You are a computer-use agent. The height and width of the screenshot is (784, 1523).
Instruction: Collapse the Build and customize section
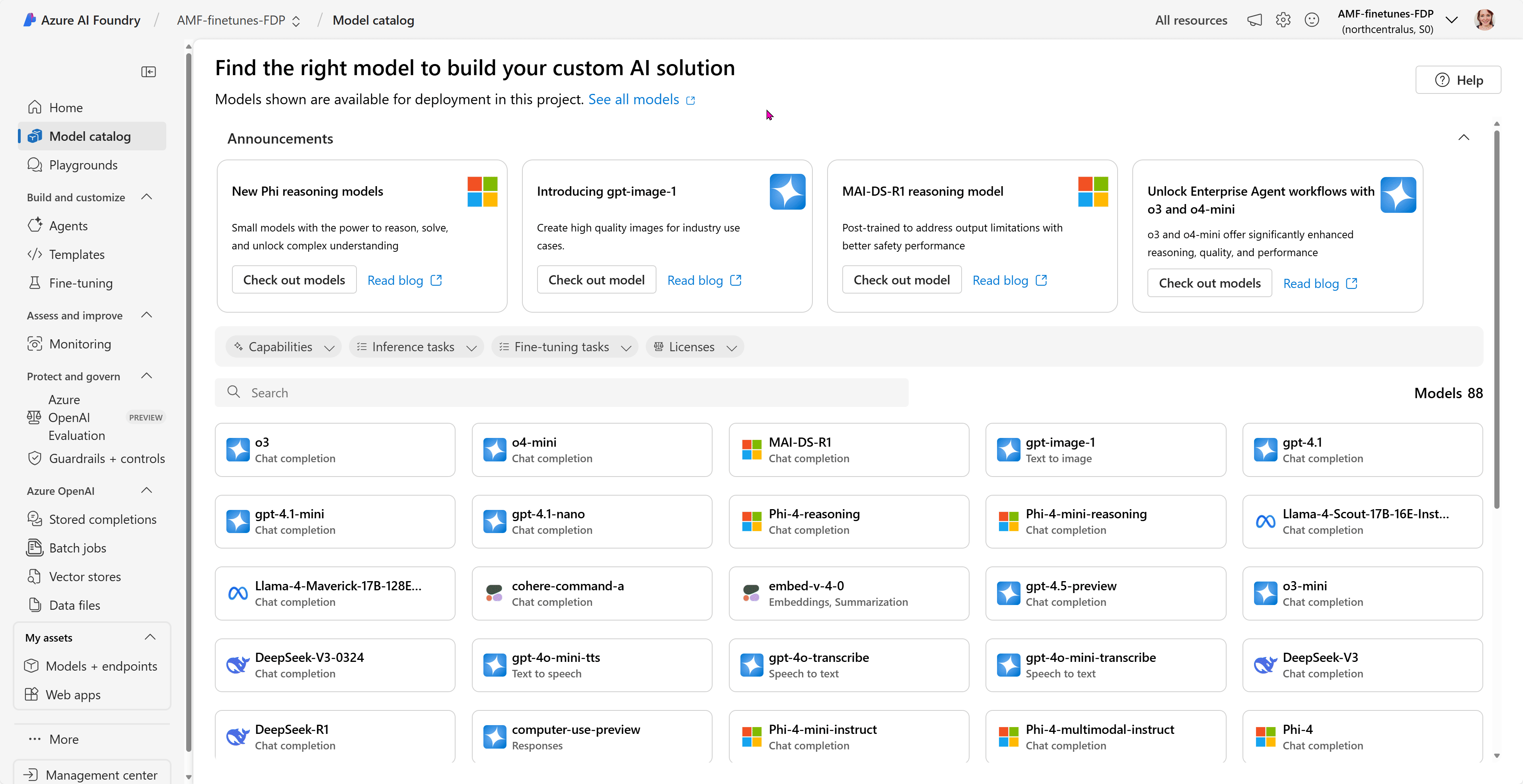[x=147, y=197]
